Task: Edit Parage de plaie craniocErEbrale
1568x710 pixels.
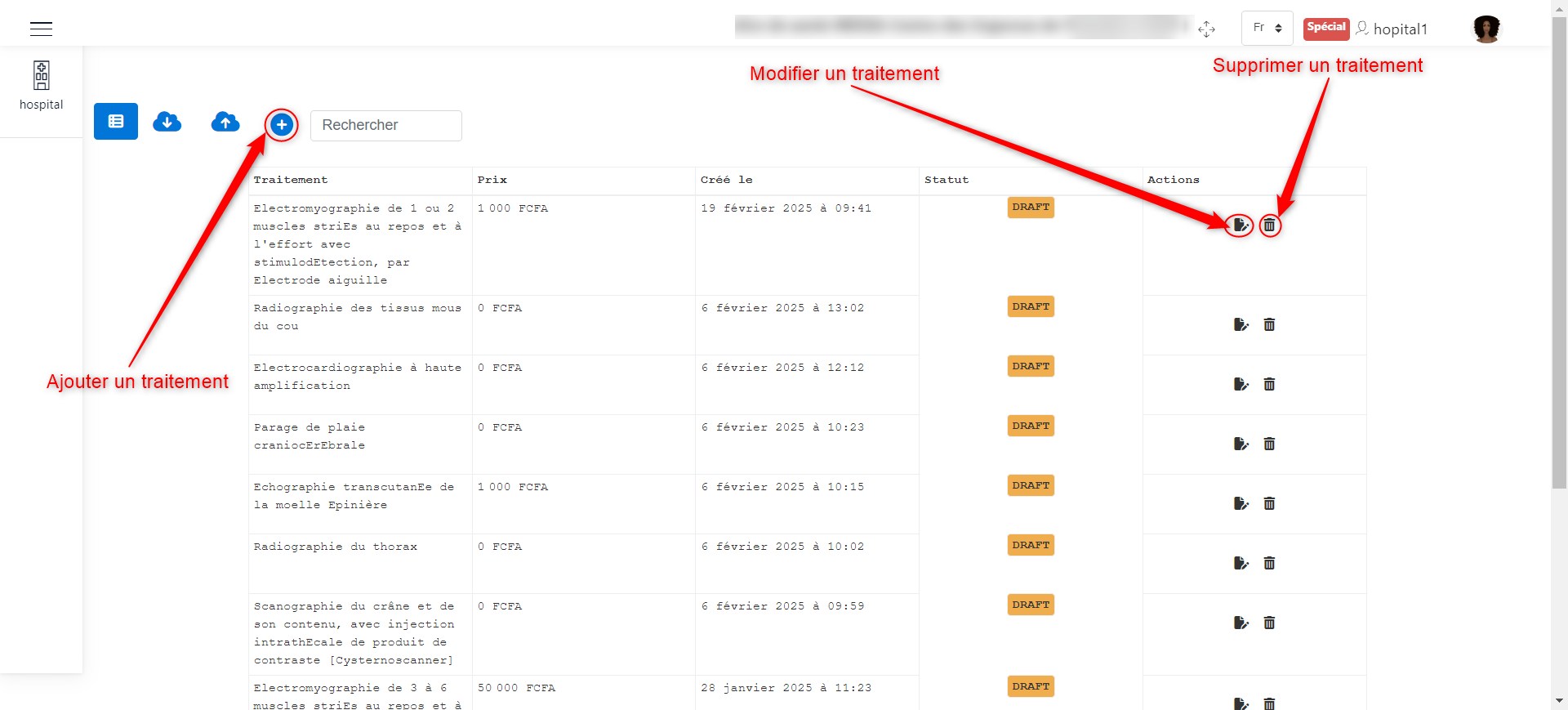Action: (x=1241, y=444)
